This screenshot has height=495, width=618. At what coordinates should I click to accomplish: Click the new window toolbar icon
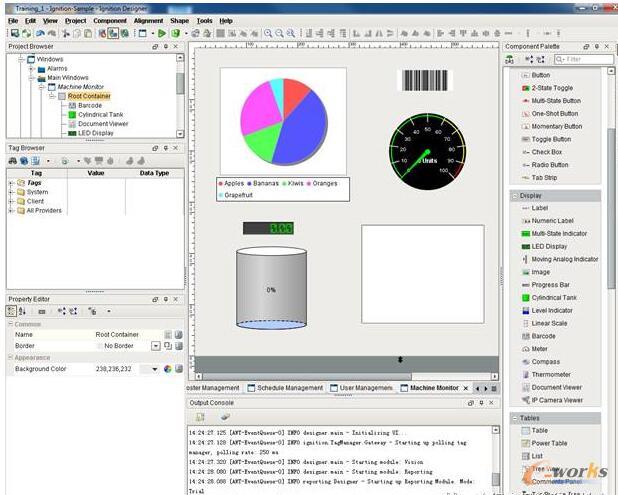point(142,33)
